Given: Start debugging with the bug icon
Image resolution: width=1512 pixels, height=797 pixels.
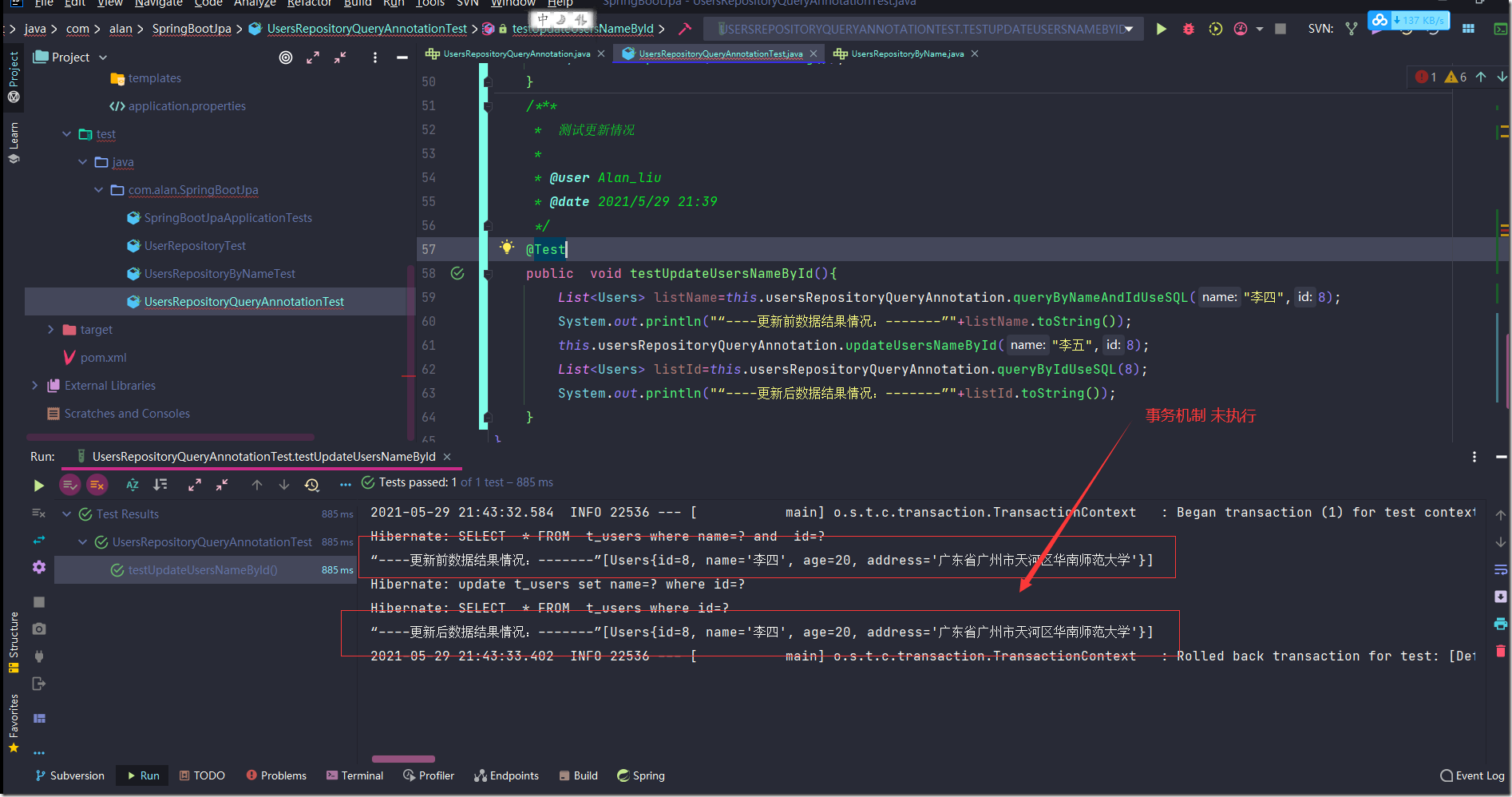Looking at the screenshot, I should point(1189,29).
